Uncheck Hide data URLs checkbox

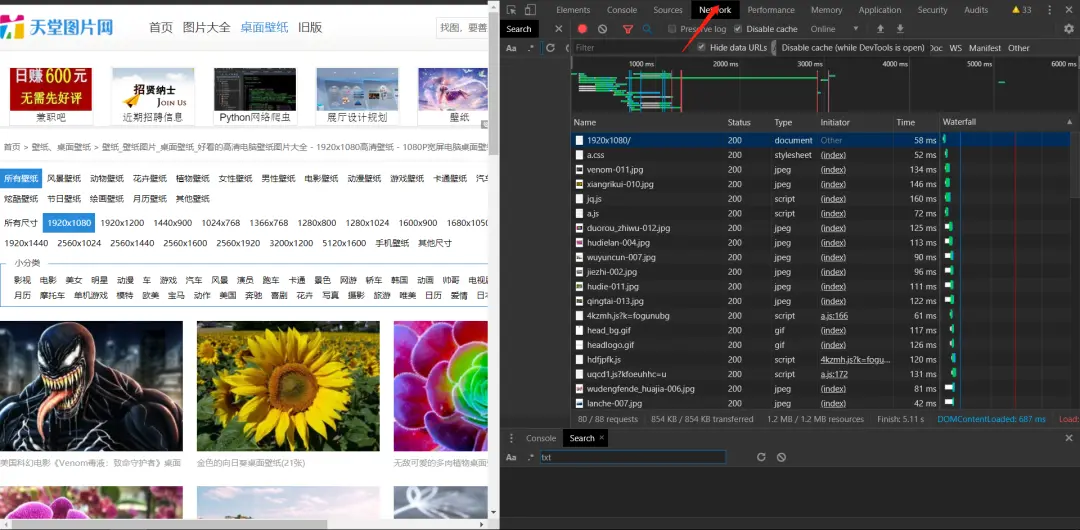701,48
